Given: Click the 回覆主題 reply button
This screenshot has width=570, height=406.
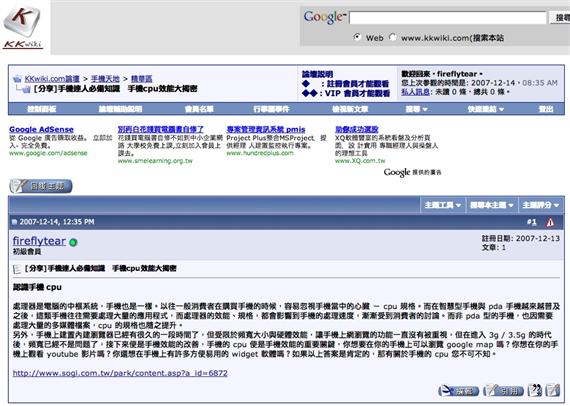Looking at the screenshot, I should pos(41,186).
